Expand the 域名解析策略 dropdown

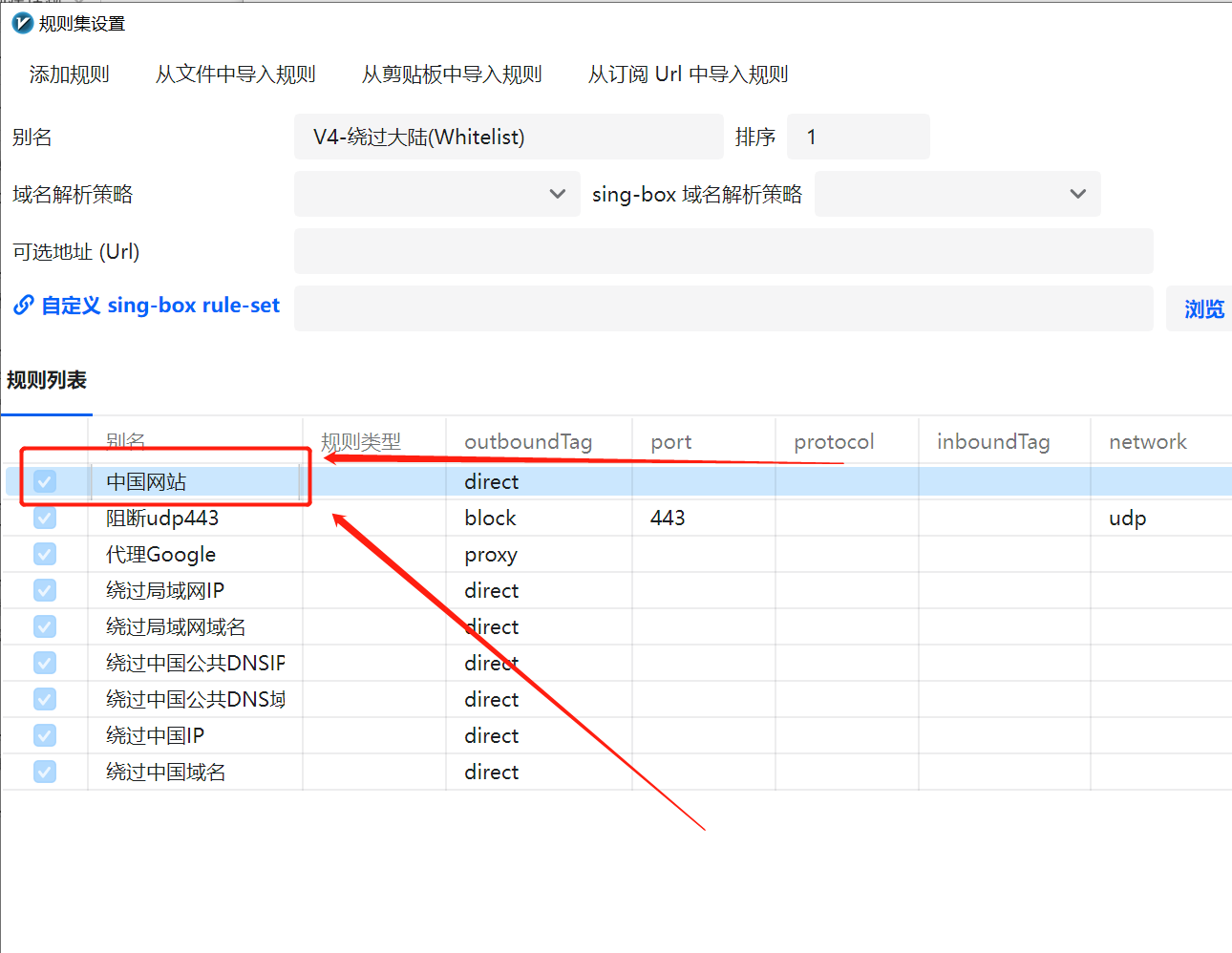tap(436, 194)
